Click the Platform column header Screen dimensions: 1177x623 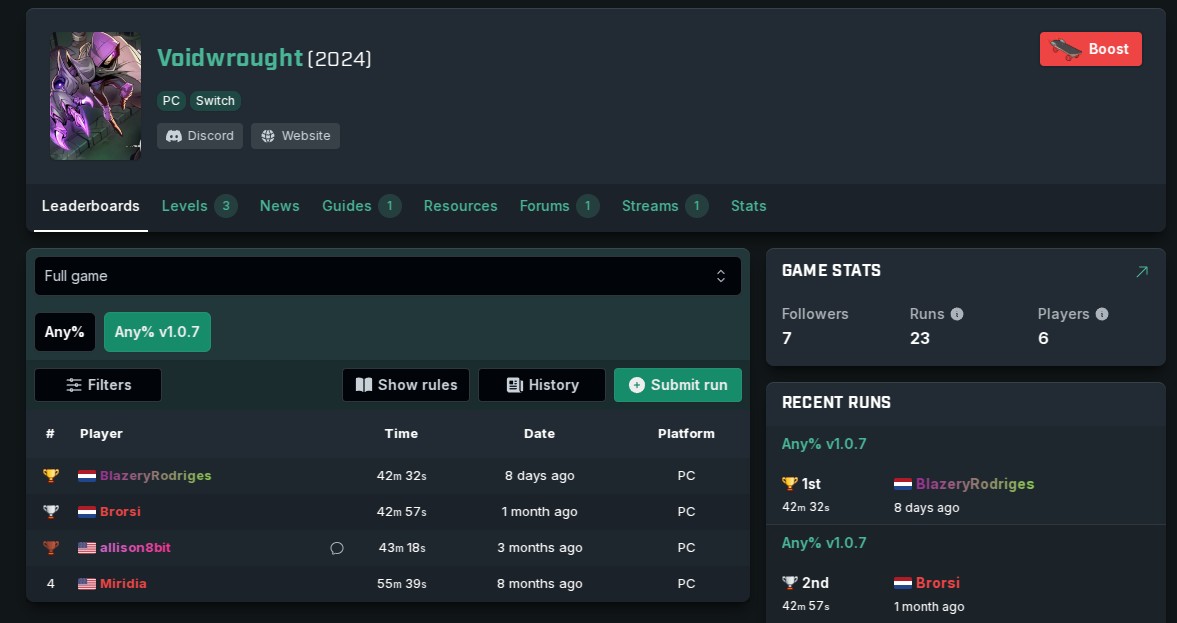(x=686, y=434)
